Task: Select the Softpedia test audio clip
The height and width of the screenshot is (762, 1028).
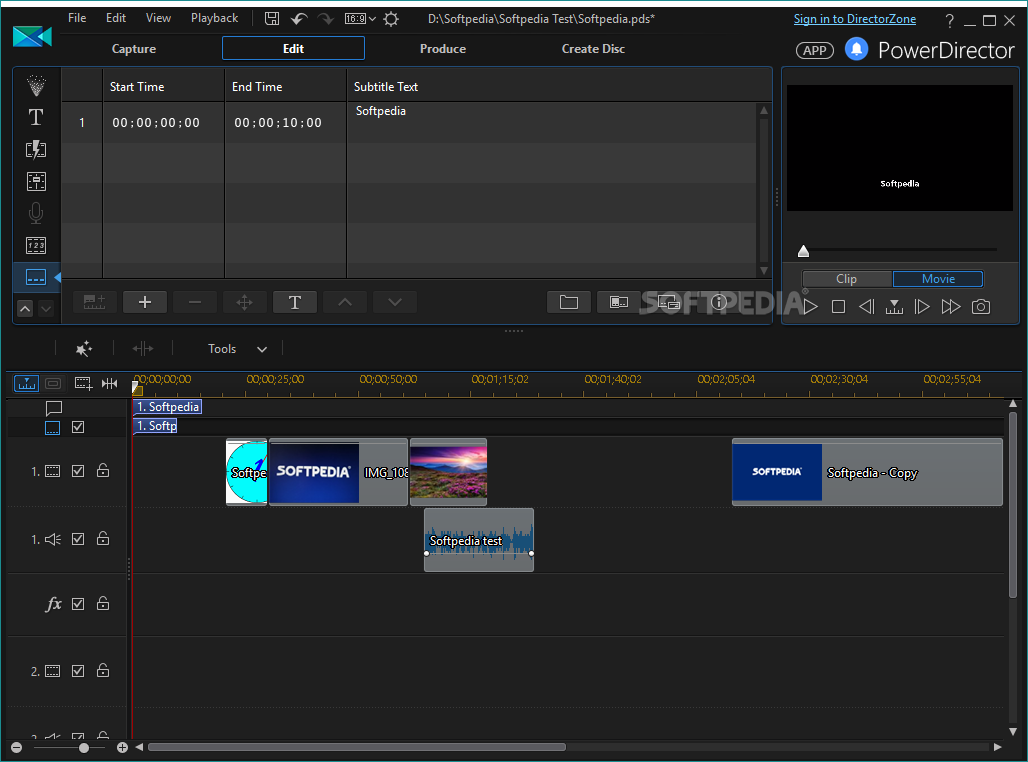Action: [x=479, y=540]
